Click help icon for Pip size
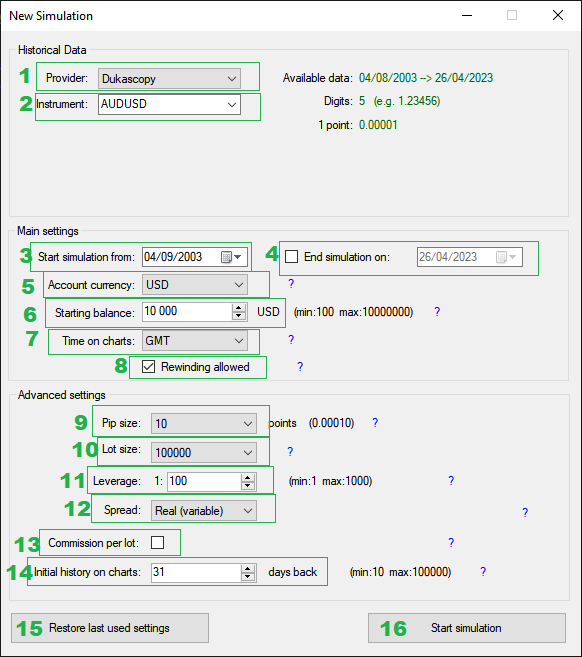The height and width of the screenshot is (657, 582). (x=375, y=423)
